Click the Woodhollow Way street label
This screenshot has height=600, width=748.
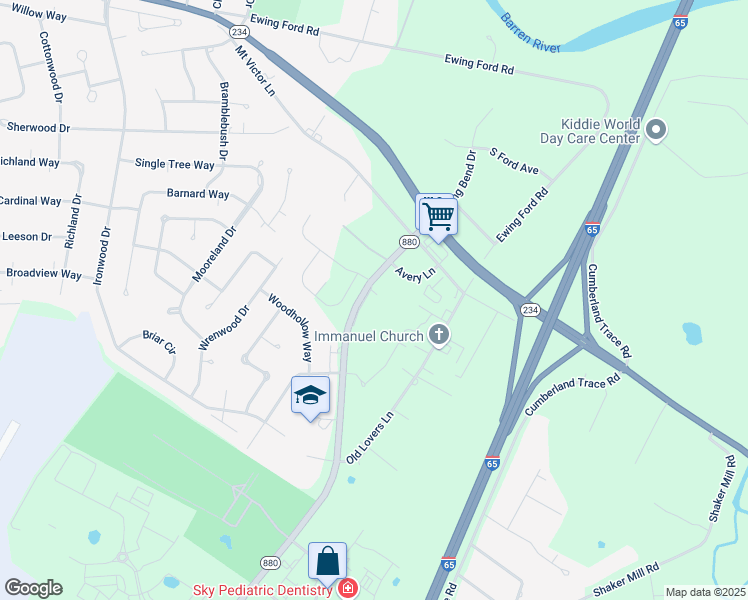[290, 328]
